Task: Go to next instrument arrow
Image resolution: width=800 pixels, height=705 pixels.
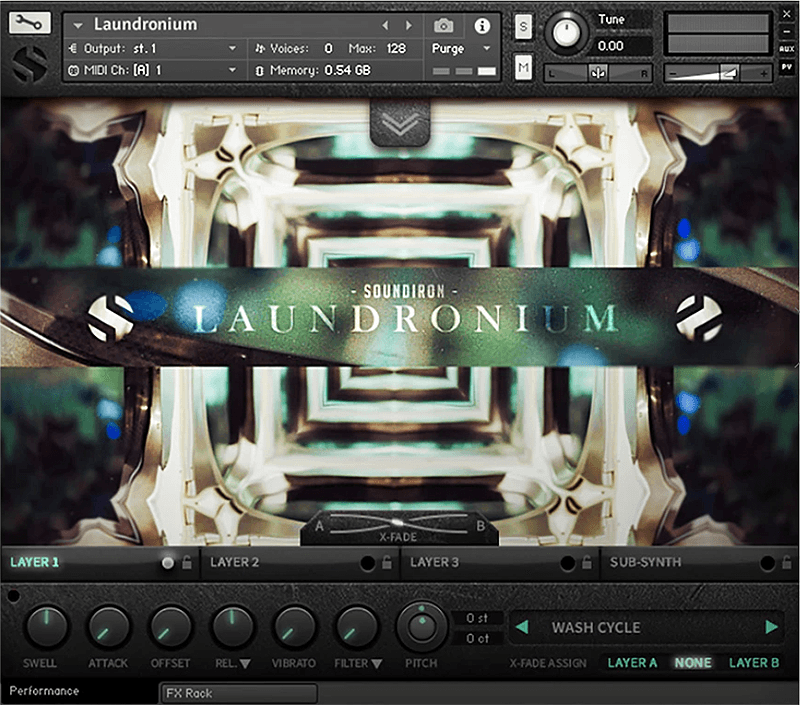Action: (408, 25)
